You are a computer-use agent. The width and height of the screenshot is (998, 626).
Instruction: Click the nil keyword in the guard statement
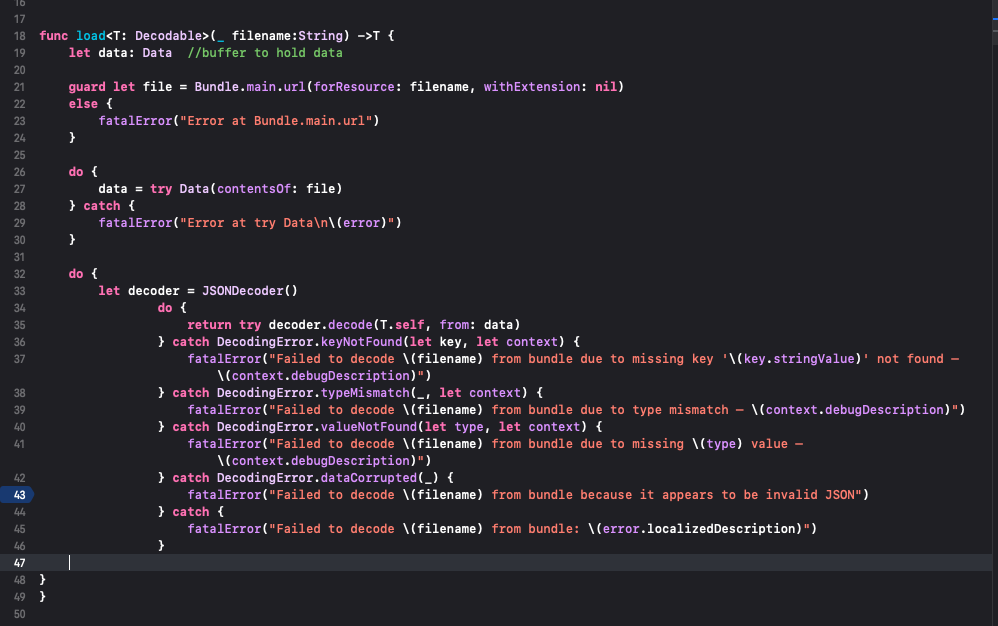(606, 87)
